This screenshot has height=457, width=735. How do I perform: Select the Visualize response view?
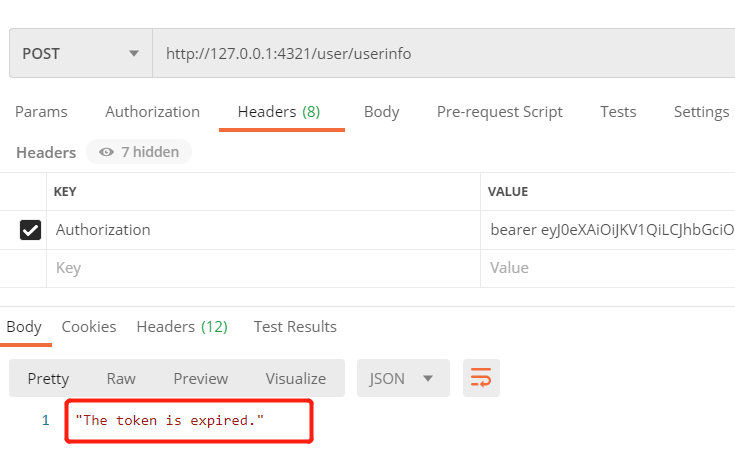295,378
